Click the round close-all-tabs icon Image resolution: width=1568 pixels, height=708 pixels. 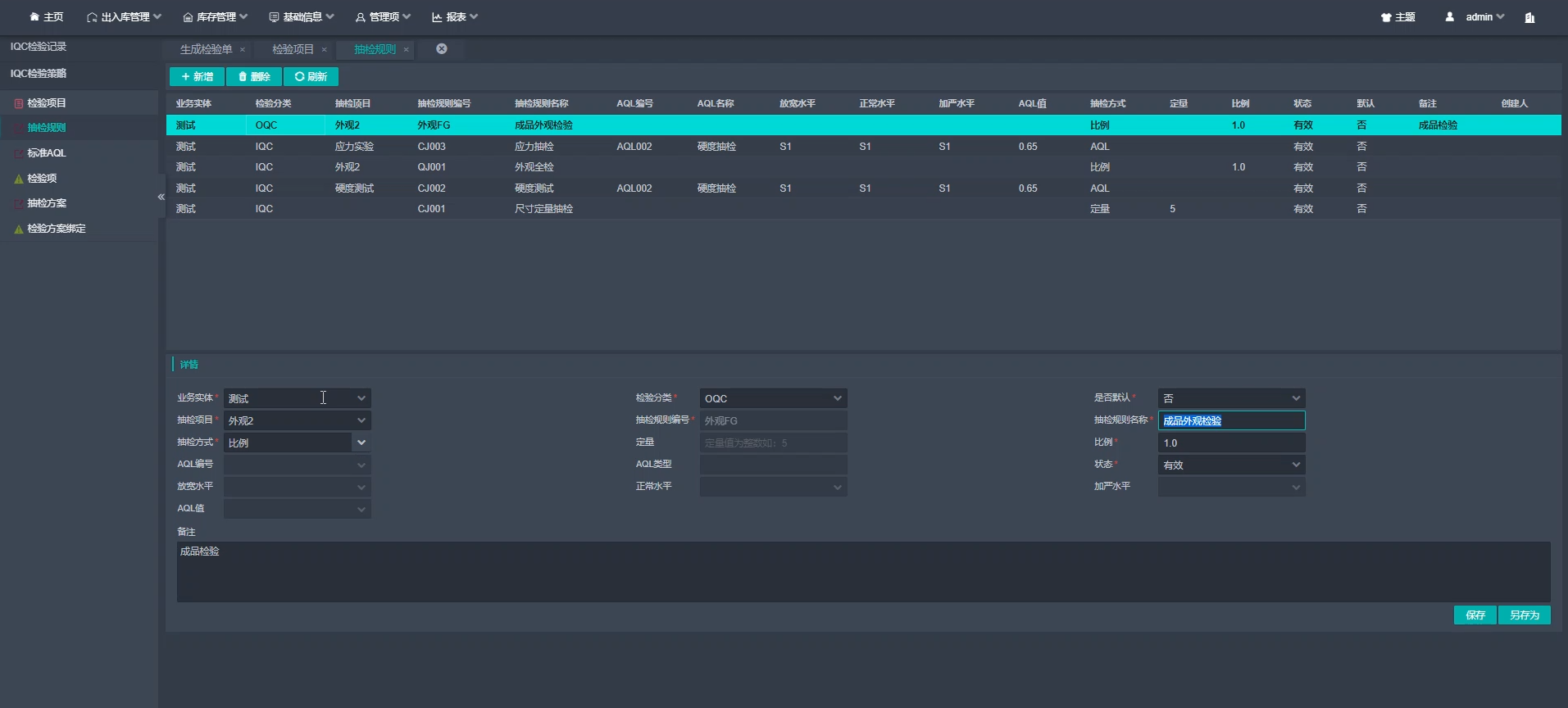pyautogui.click(x=442, y=49)
